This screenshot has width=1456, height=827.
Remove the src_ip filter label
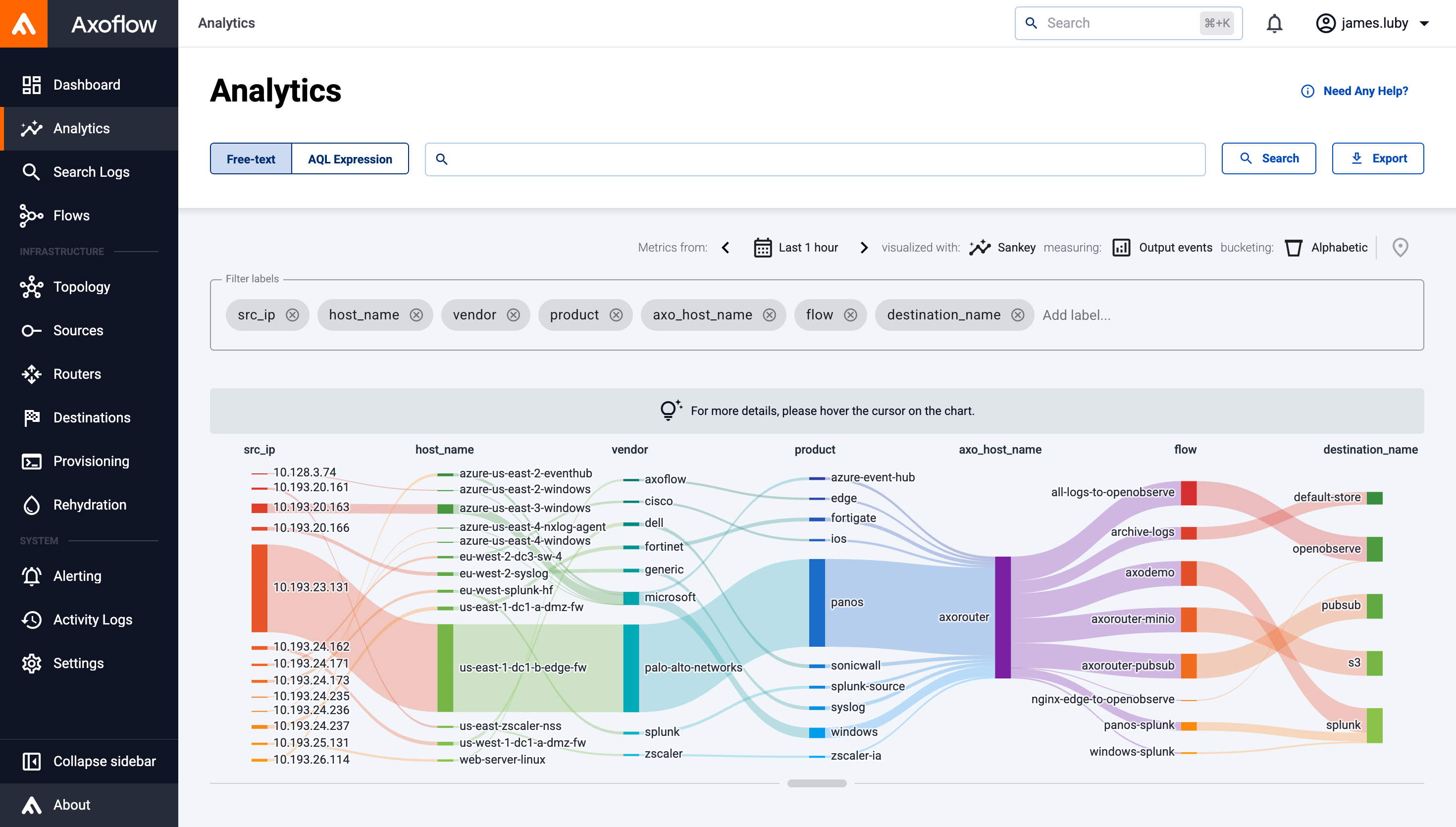pyautogui.click(x=292, y=314)
